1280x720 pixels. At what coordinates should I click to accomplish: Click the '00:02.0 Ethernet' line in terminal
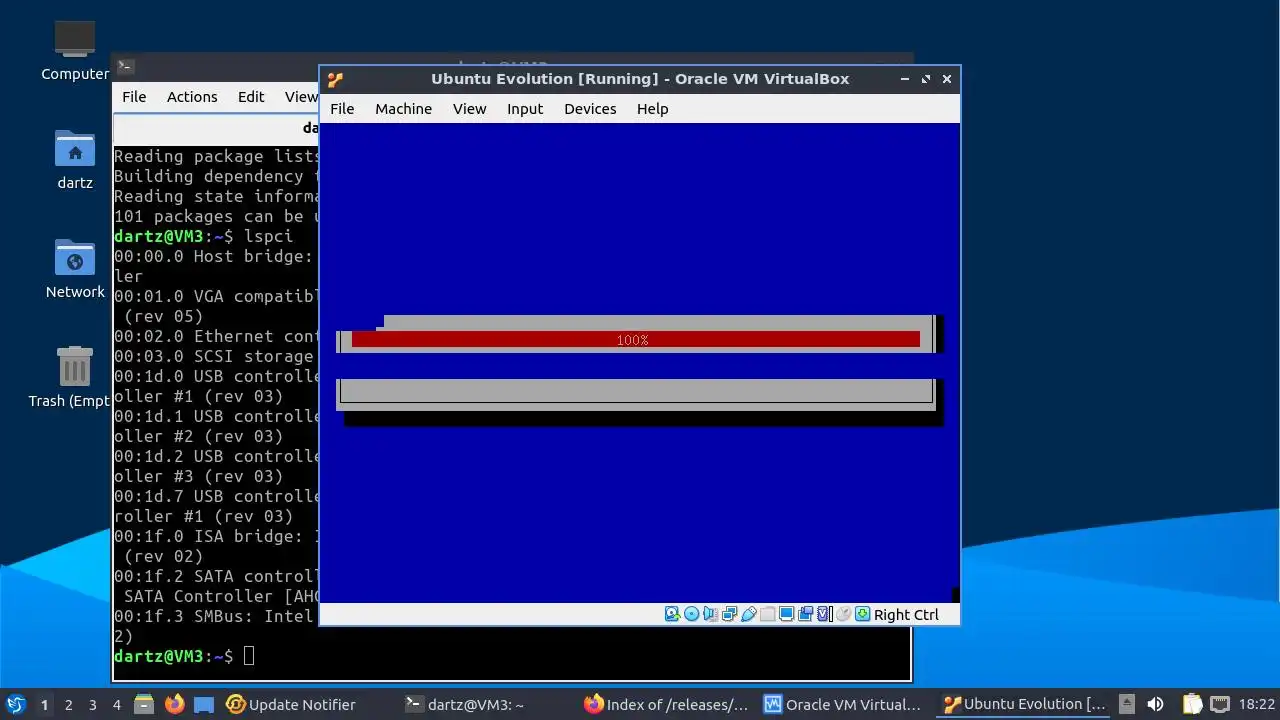point(216,336)
